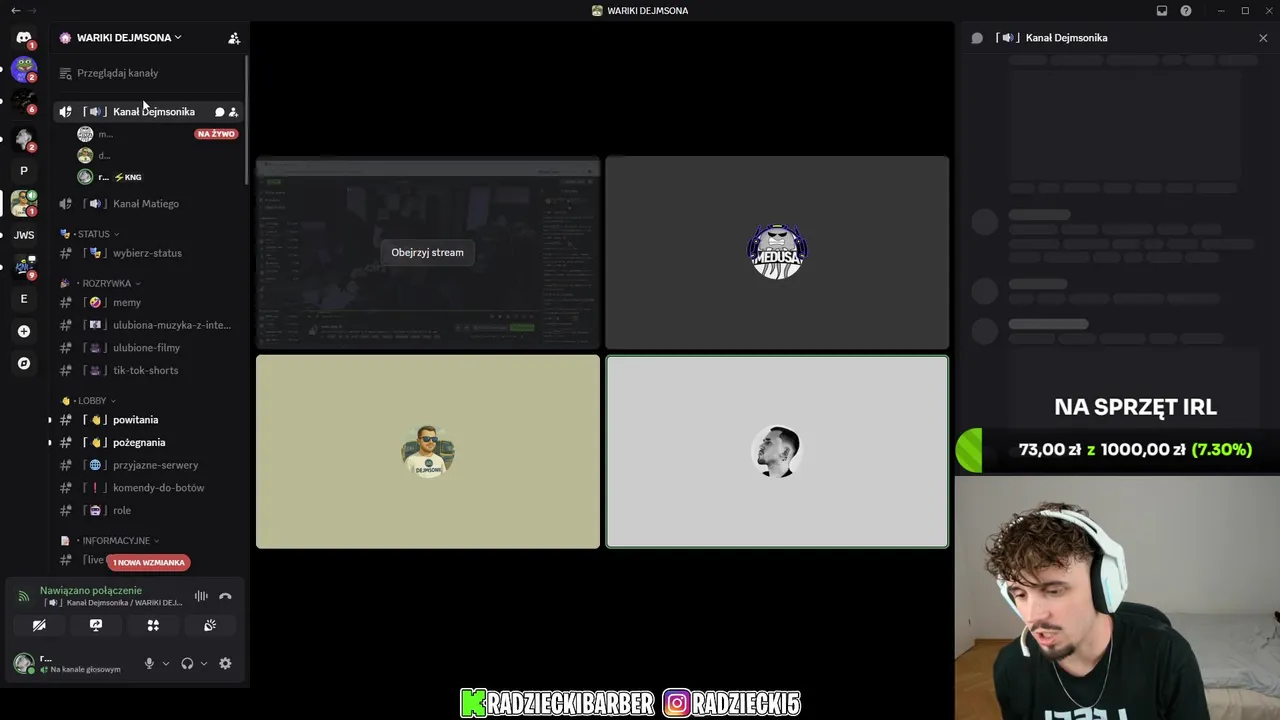The image size is (1280, 720).
Task: Open the tik-tok-shorts channel
Action: click(148, 370)
